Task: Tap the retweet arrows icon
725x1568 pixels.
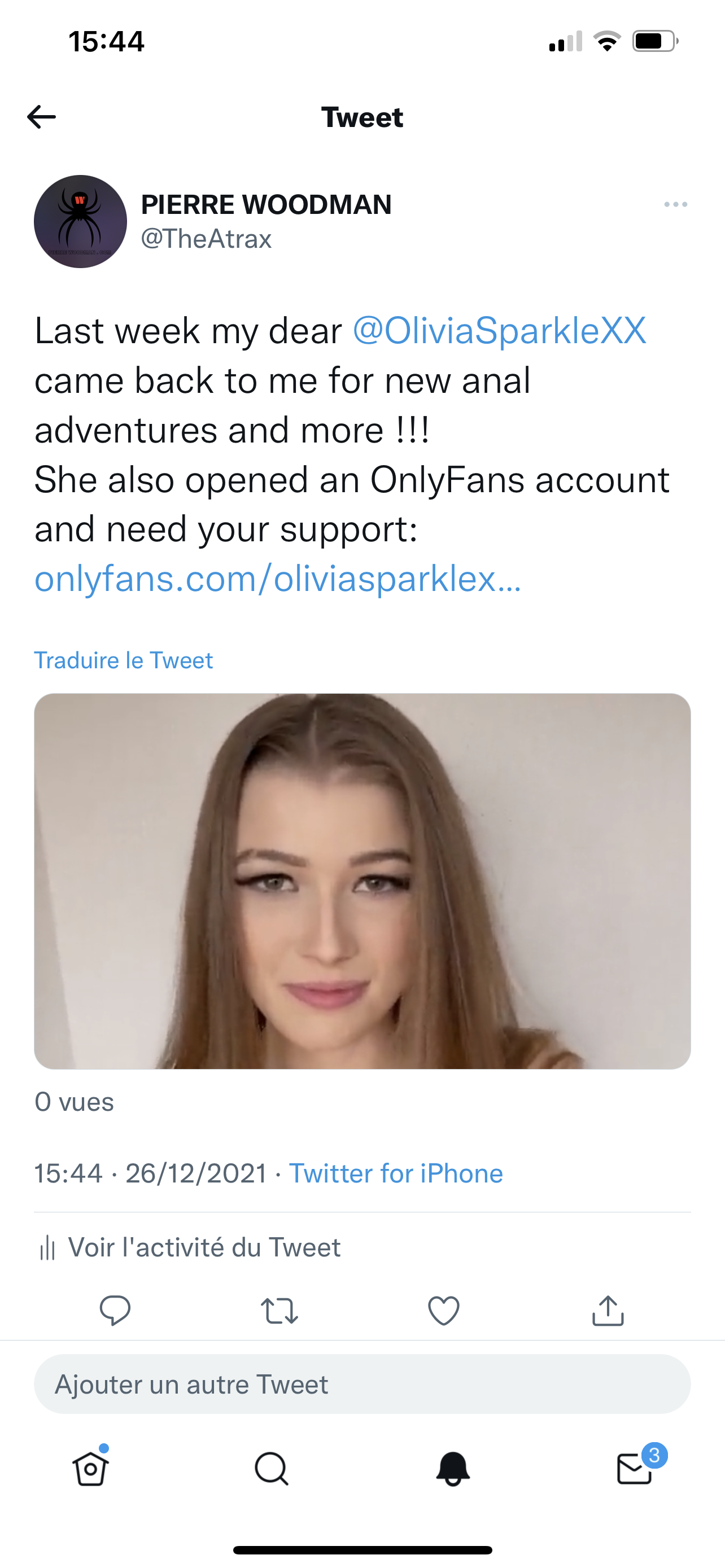Action: (x=279, y=1311)
